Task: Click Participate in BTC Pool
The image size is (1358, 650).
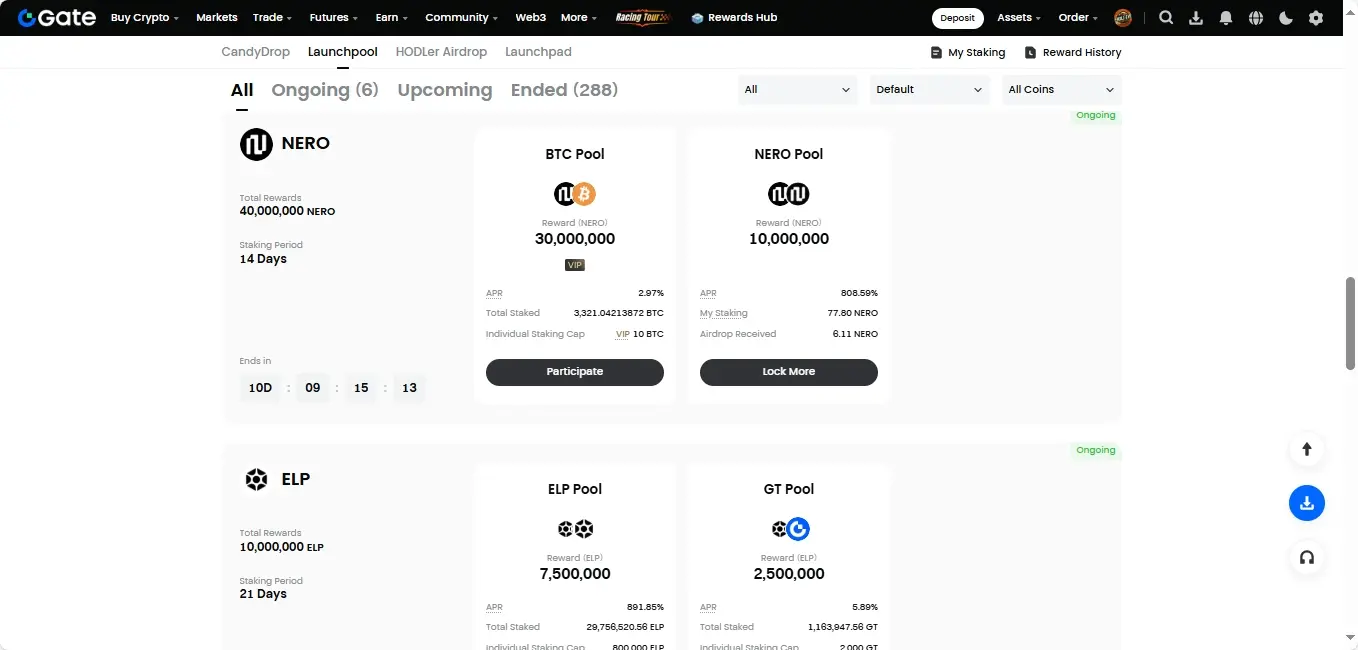Action: (575, 372)
